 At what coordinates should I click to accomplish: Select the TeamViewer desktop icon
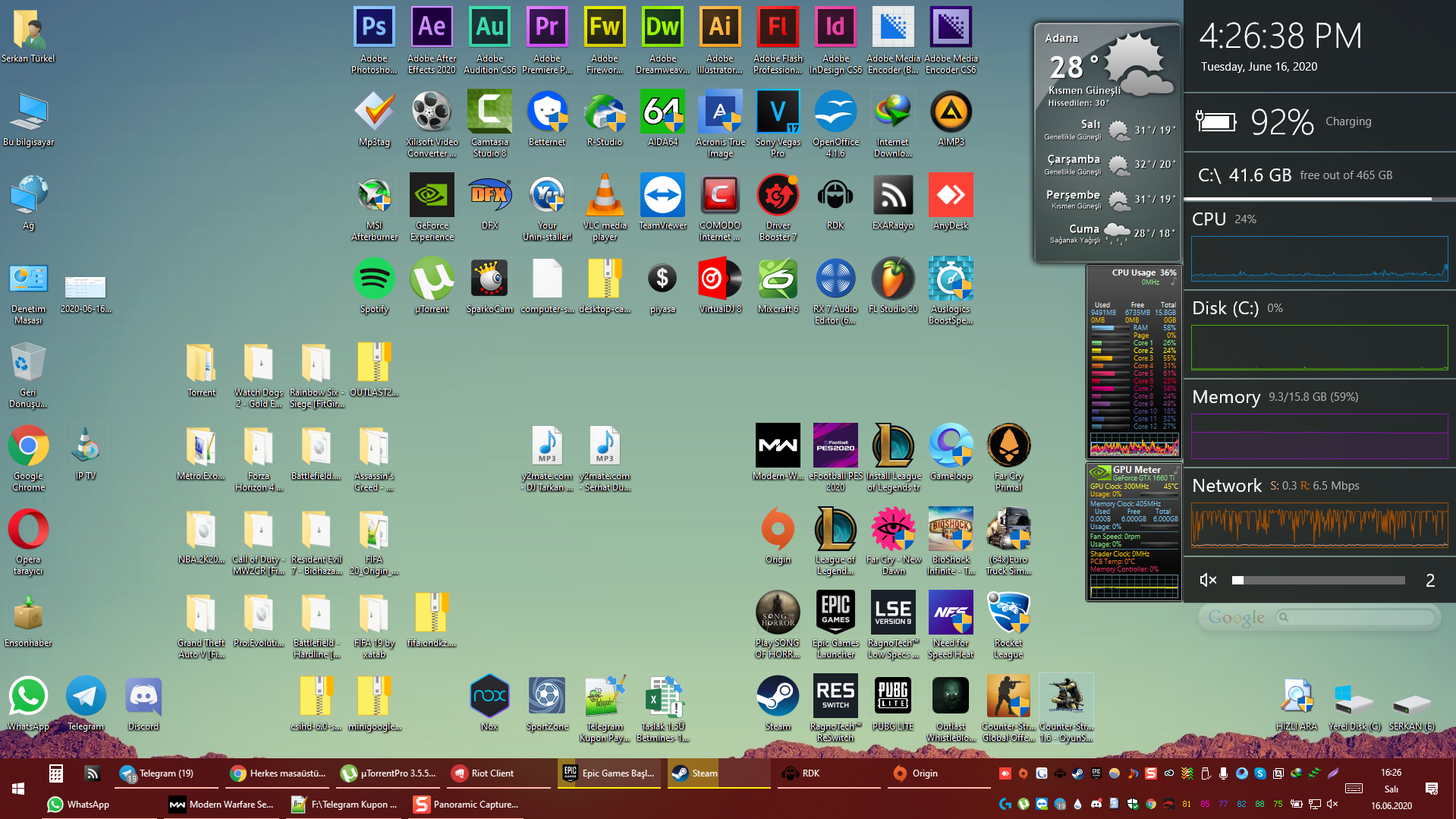tap(662, 202)
